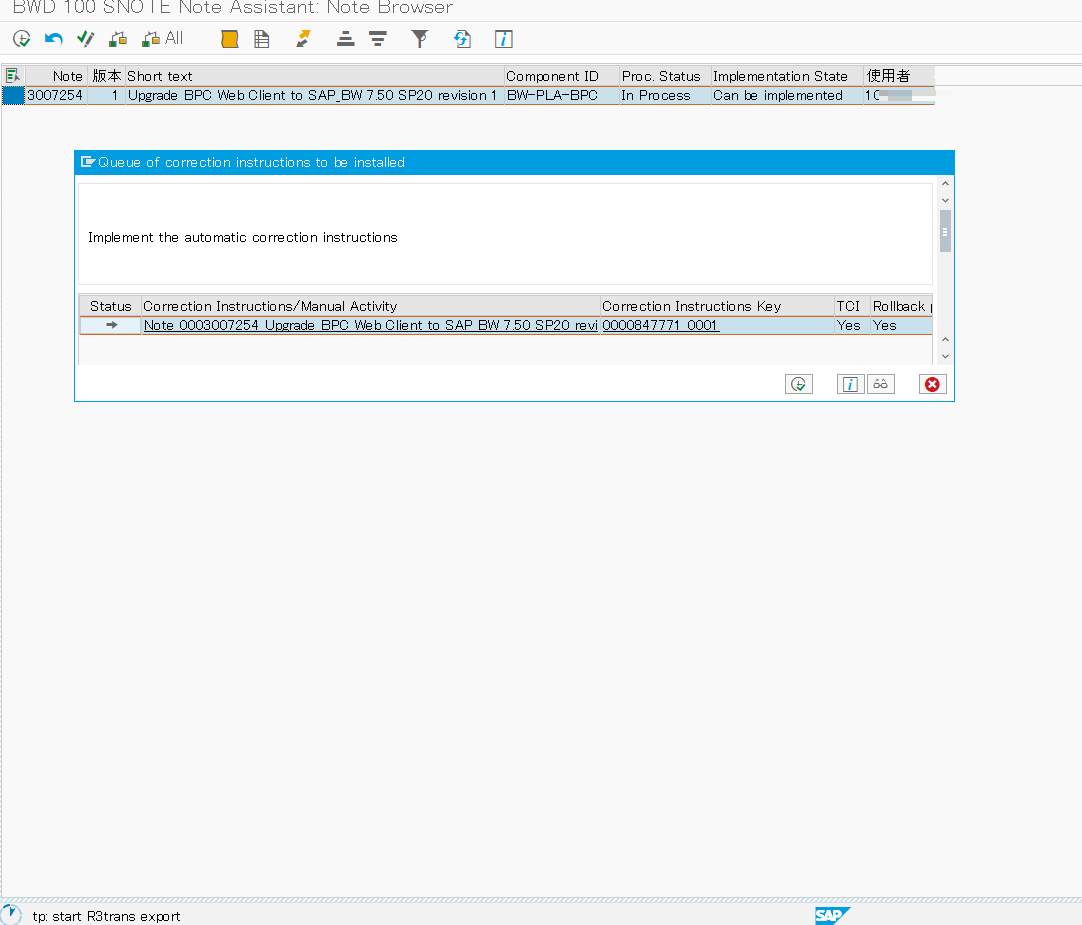Click the Component ID column header
The image size is (1082, 925).
[x=562, y=76]
